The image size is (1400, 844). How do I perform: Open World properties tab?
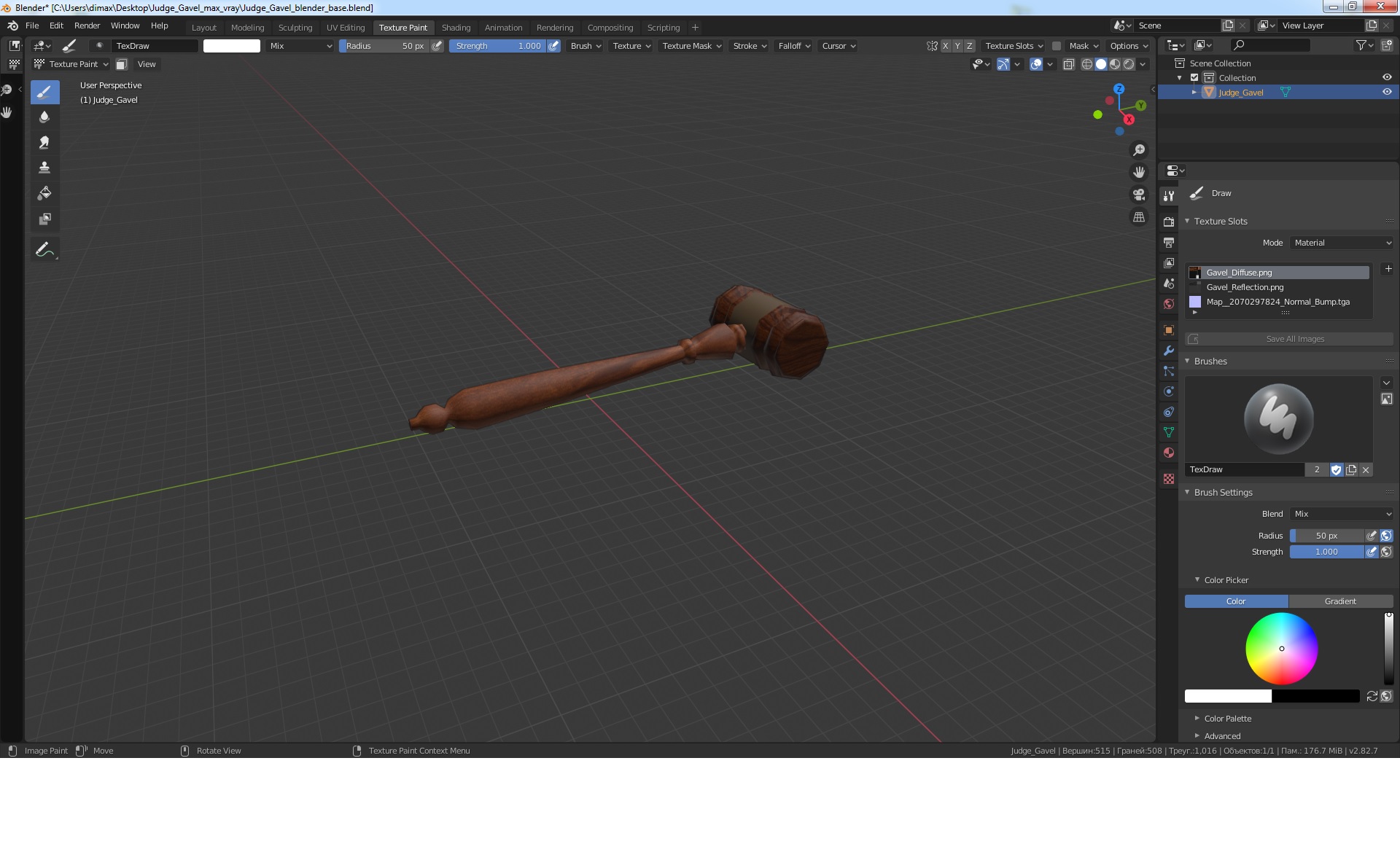(1169, 304)
